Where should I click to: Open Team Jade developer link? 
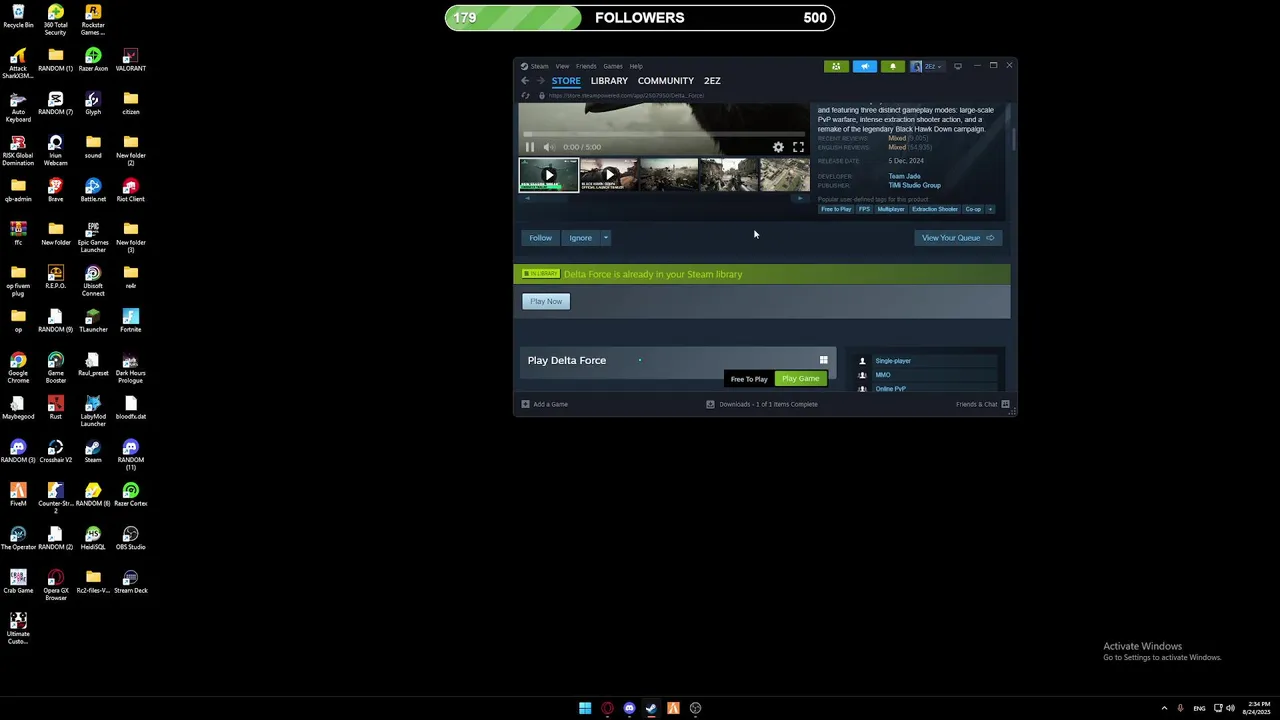coord(904,176)
